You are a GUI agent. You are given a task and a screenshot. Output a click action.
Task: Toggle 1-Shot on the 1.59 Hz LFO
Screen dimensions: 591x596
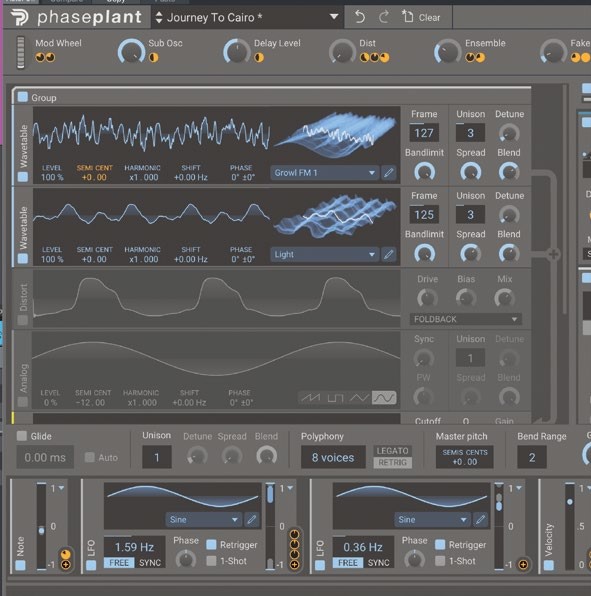click(x=211, y=560)
